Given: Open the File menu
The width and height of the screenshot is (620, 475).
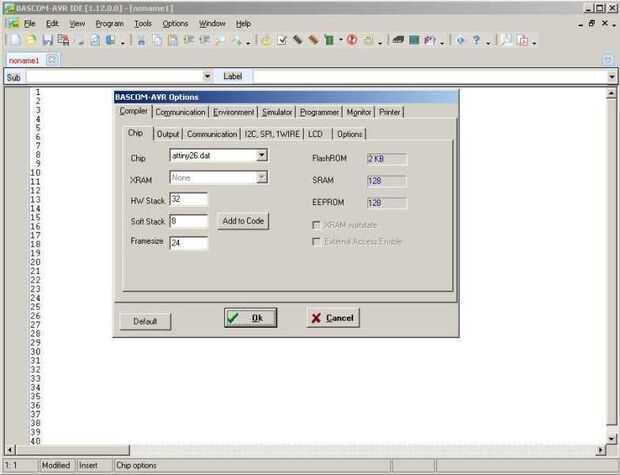Looking at the screenshot, I should [30, 24].
